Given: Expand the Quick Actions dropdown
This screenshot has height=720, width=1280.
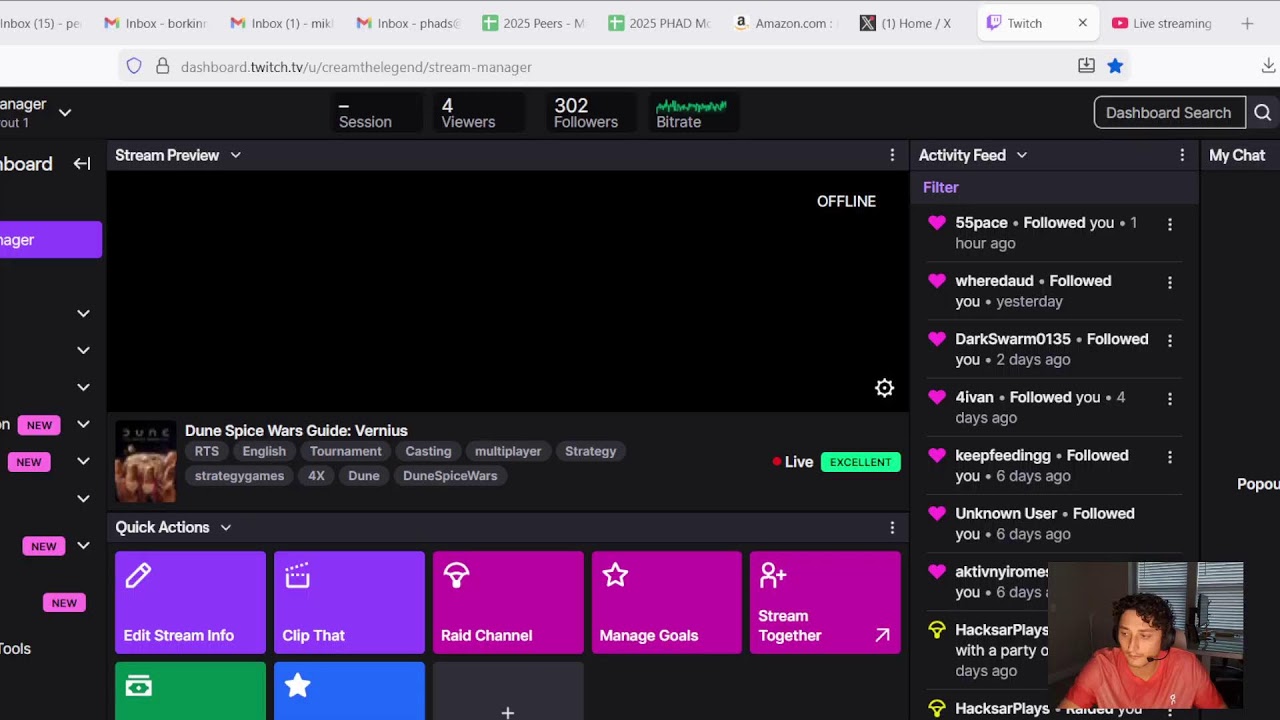Looking at the screenshot, I should (226, 527).
